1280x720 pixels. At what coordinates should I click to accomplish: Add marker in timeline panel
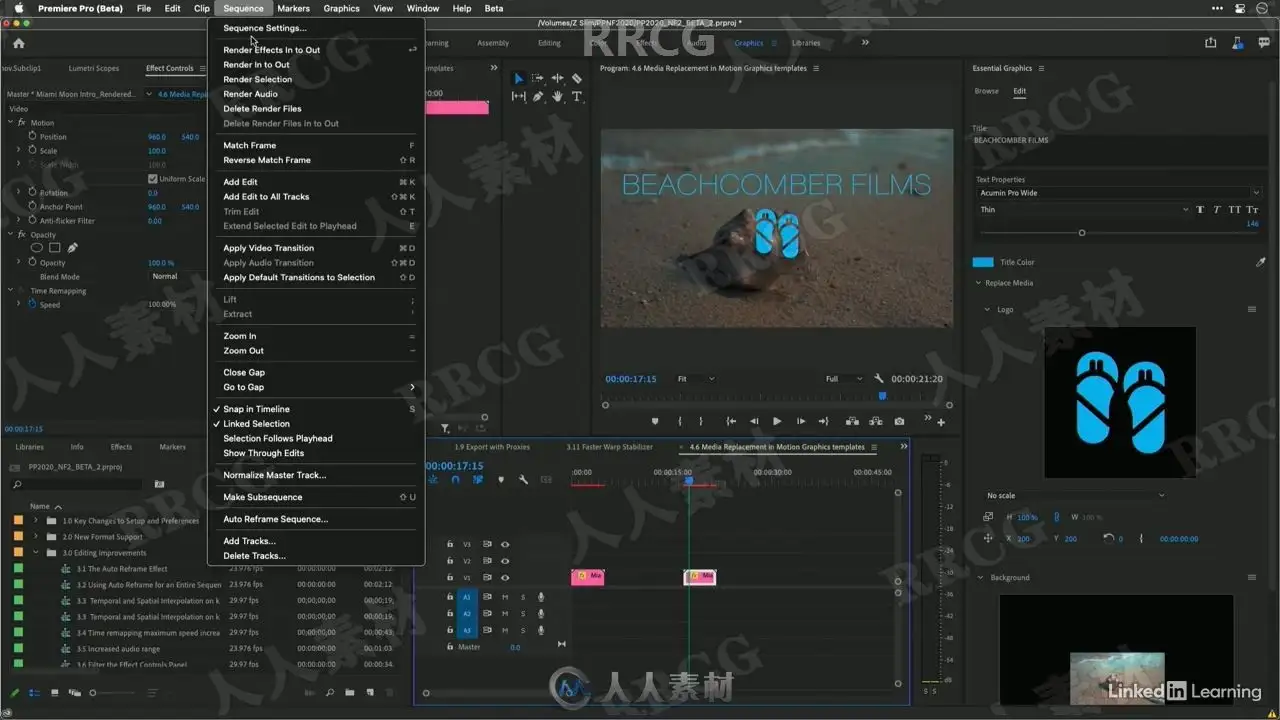[x=501, y=479]
